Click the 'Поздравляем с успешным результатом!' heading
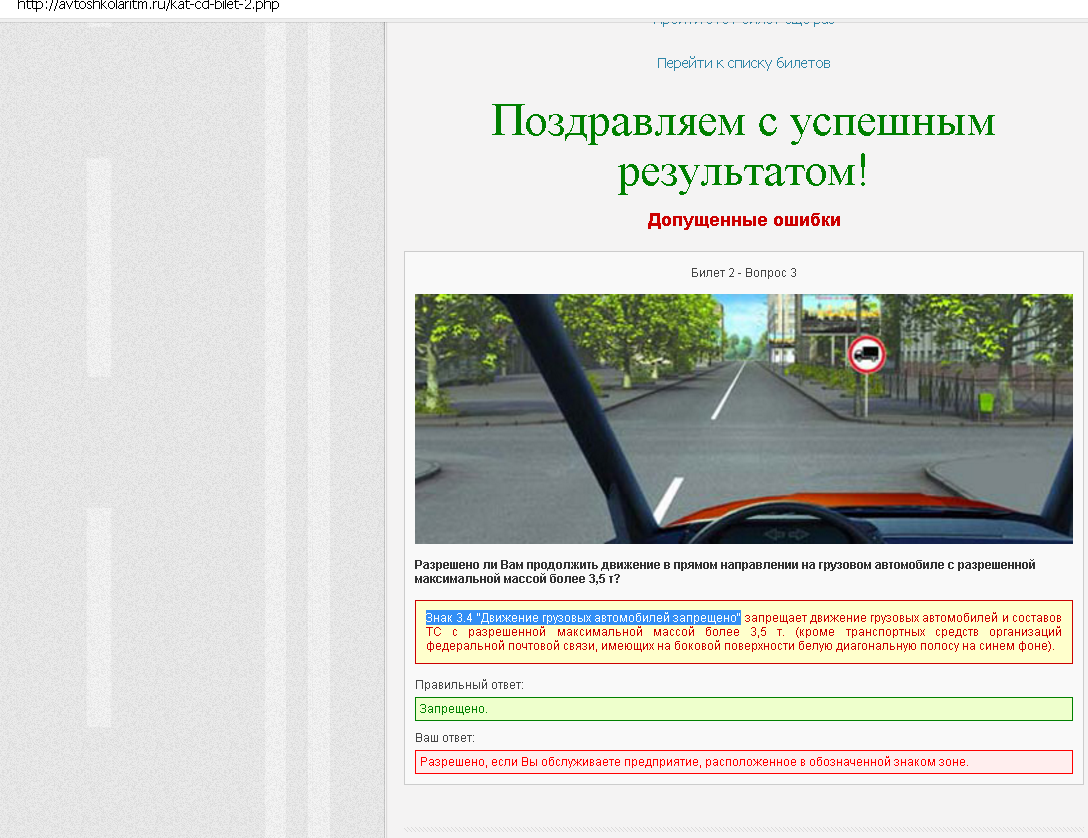Viewport: 1088px width, 838px height. 743,146
